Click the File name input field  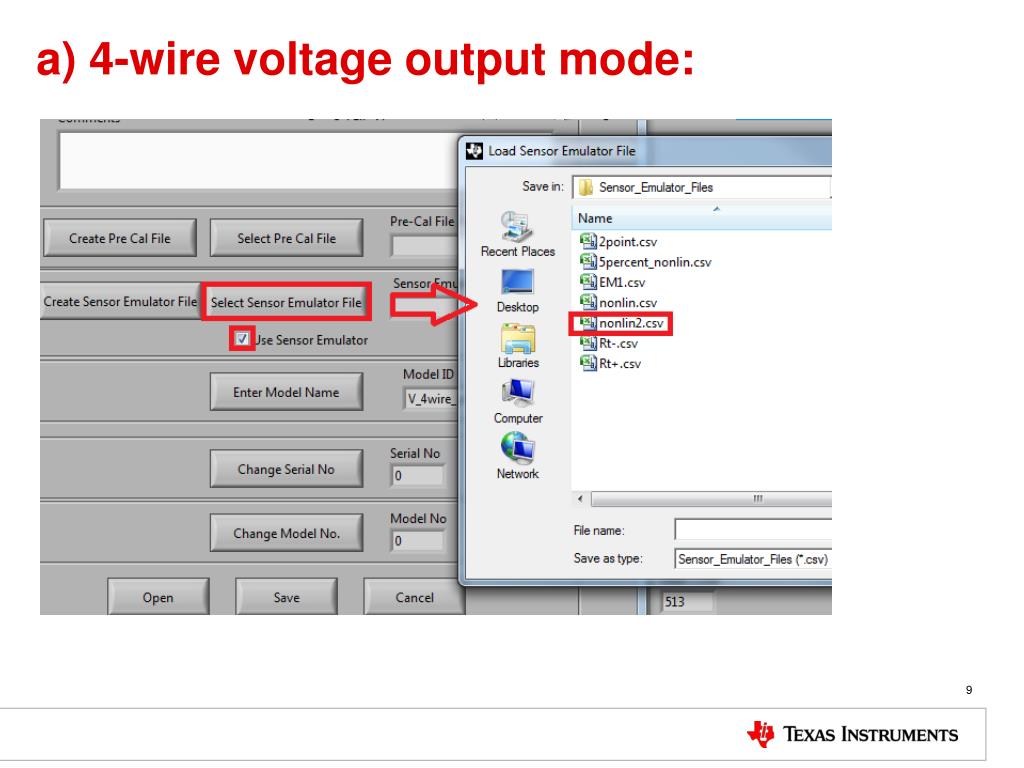[x=752, y=529]
